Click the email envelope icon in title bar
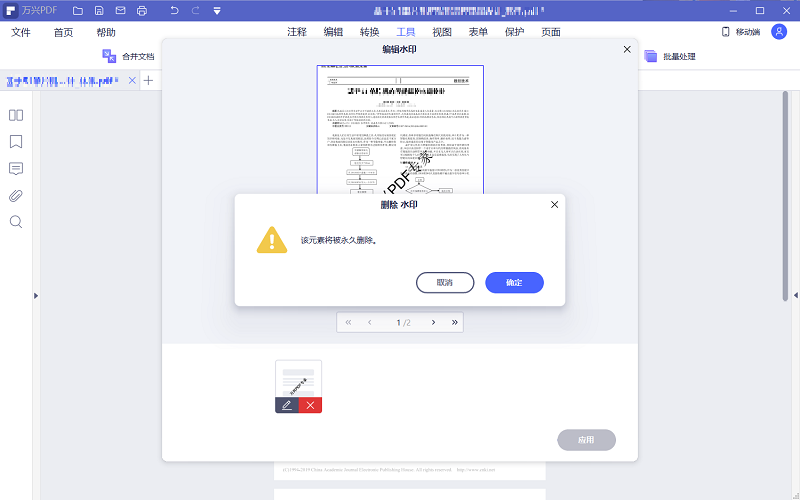 pos(120,11)
